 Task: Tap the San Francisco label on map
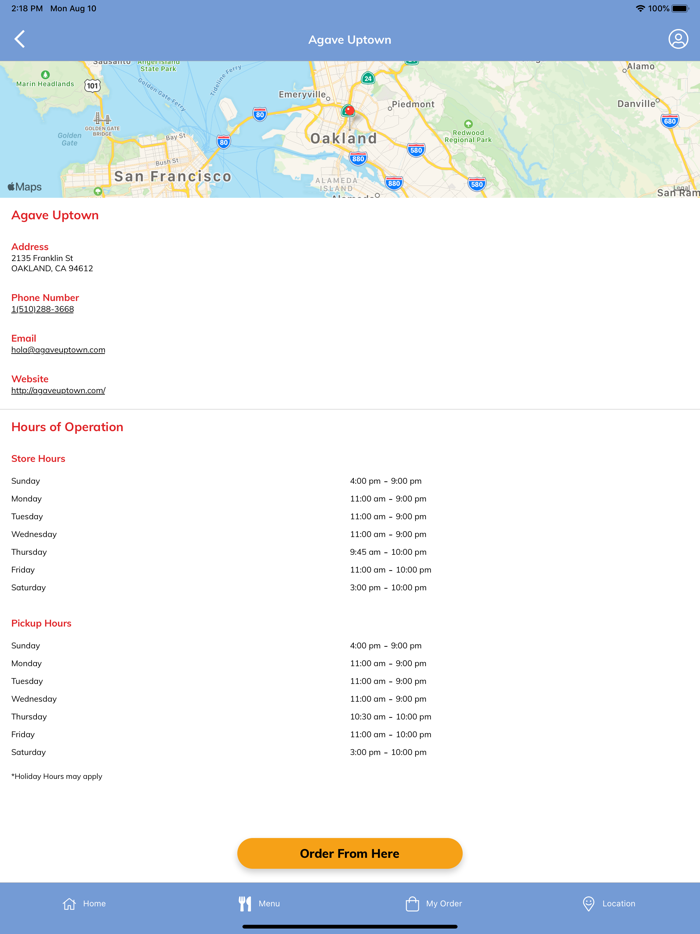(x=172, y=176)
